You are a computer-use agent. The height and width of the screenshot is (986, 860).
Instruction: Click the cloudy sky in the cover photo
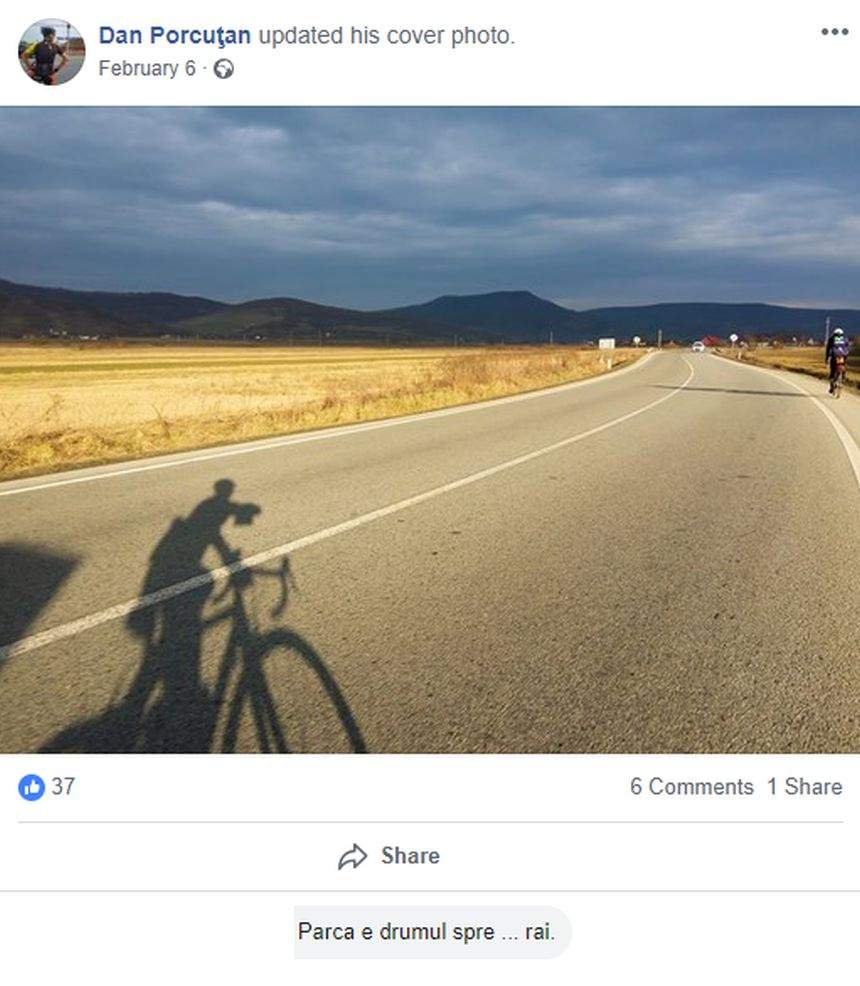coord(430,195)
